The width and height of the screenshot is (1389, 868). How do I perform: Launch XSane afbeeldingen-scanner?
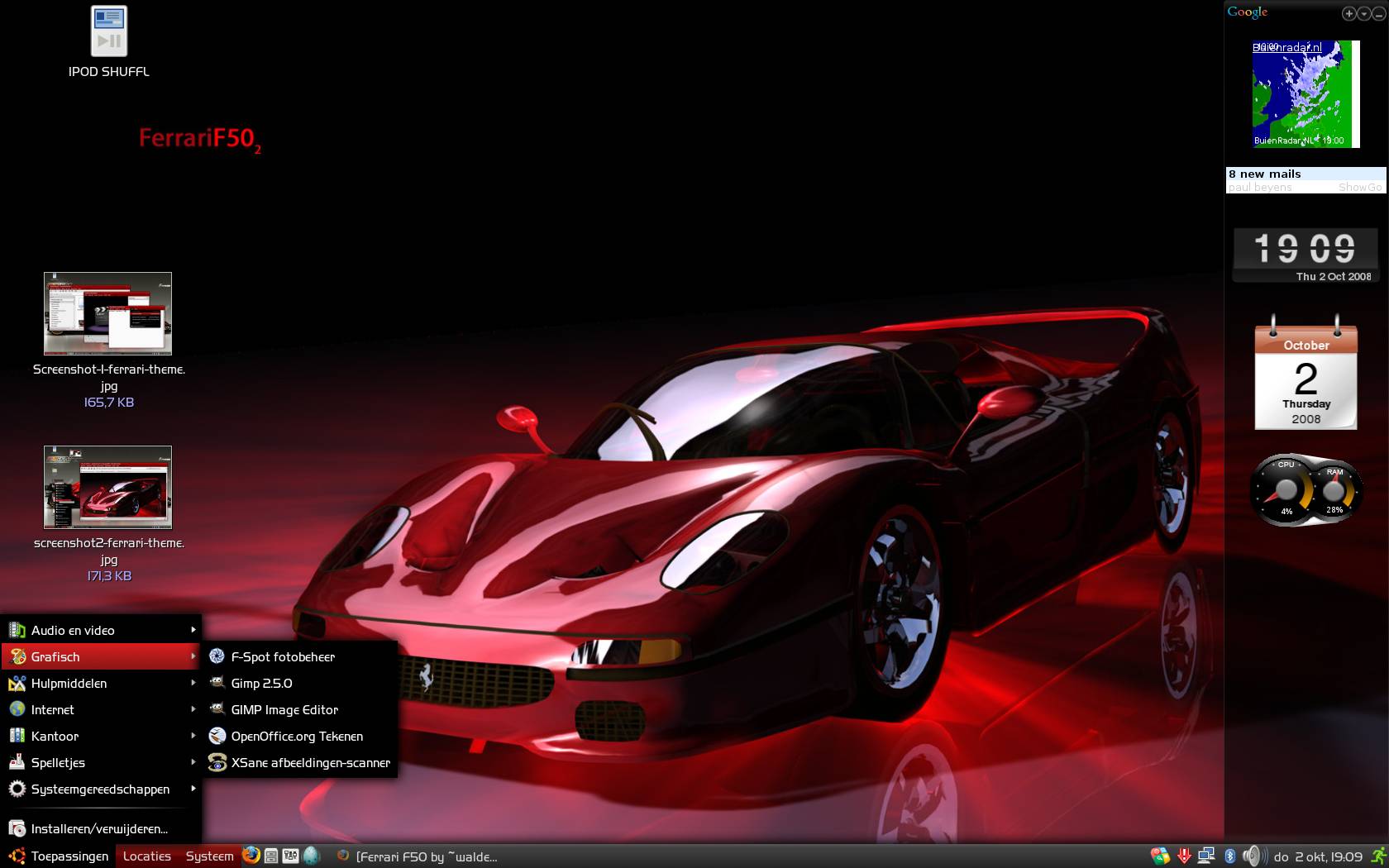[x=300, y=762]
